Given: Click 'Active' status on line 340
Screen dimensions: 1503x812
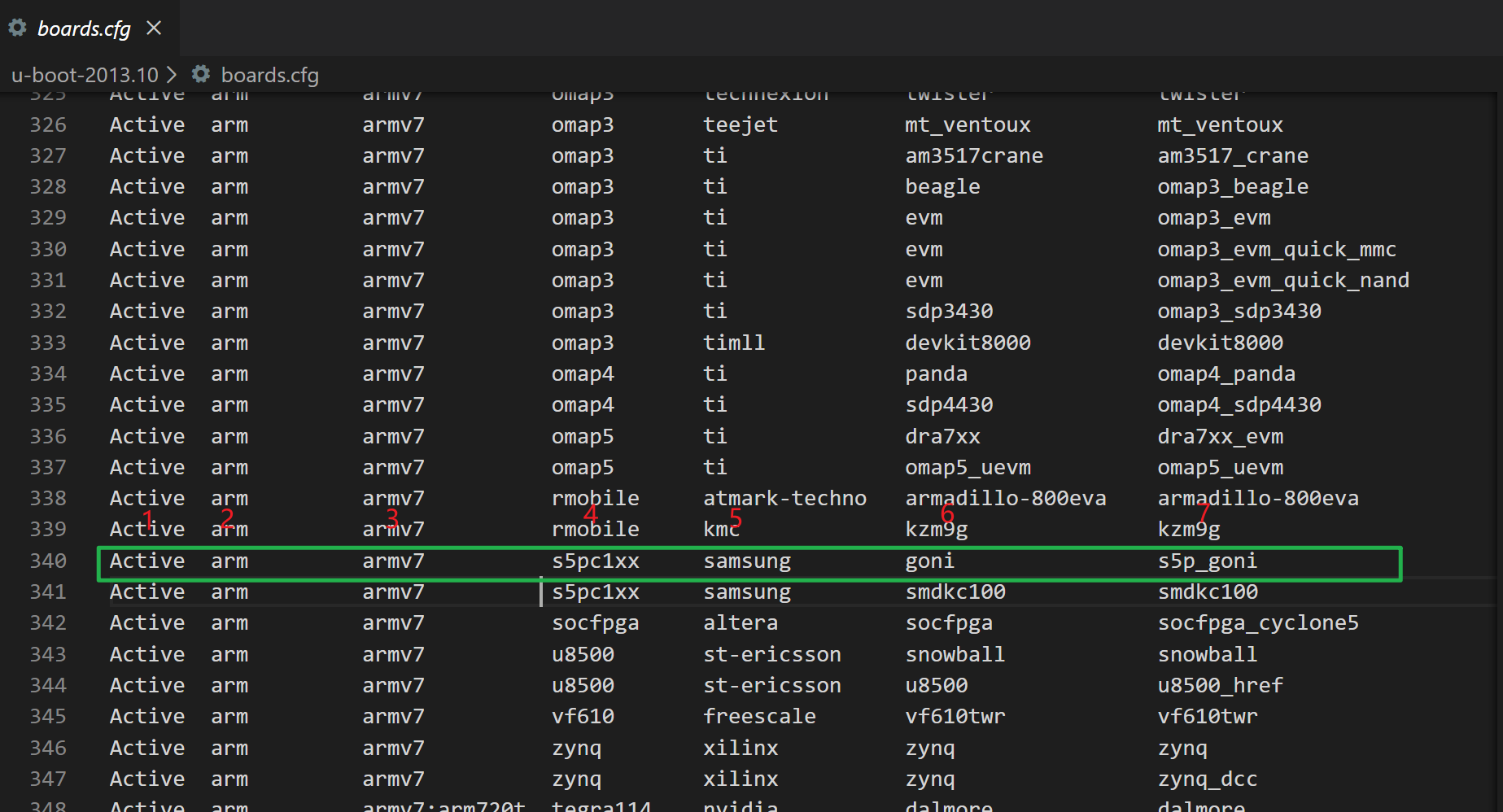Looking at the screenshot, I should click(x=147, y=561).
